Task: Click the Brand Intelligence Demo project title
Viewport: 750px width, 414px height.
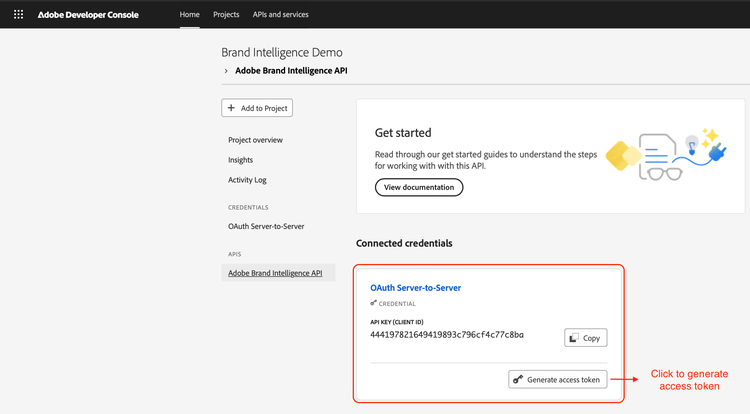Action: pyautogui.click(x=282, y=52)
